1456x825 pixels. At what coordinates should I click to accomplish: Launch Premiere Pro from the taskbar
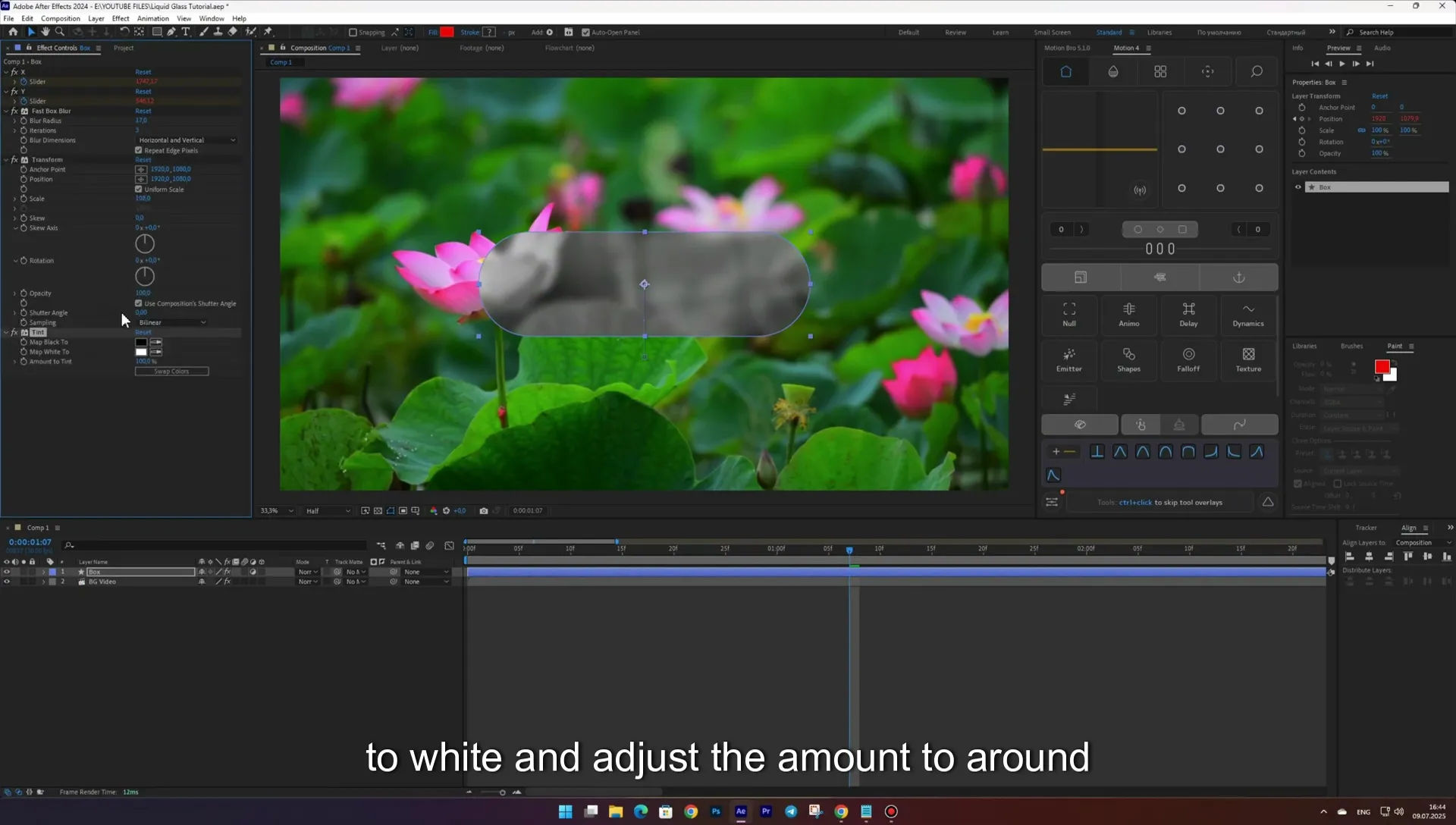pyautogui.click(x=766, y=811)
